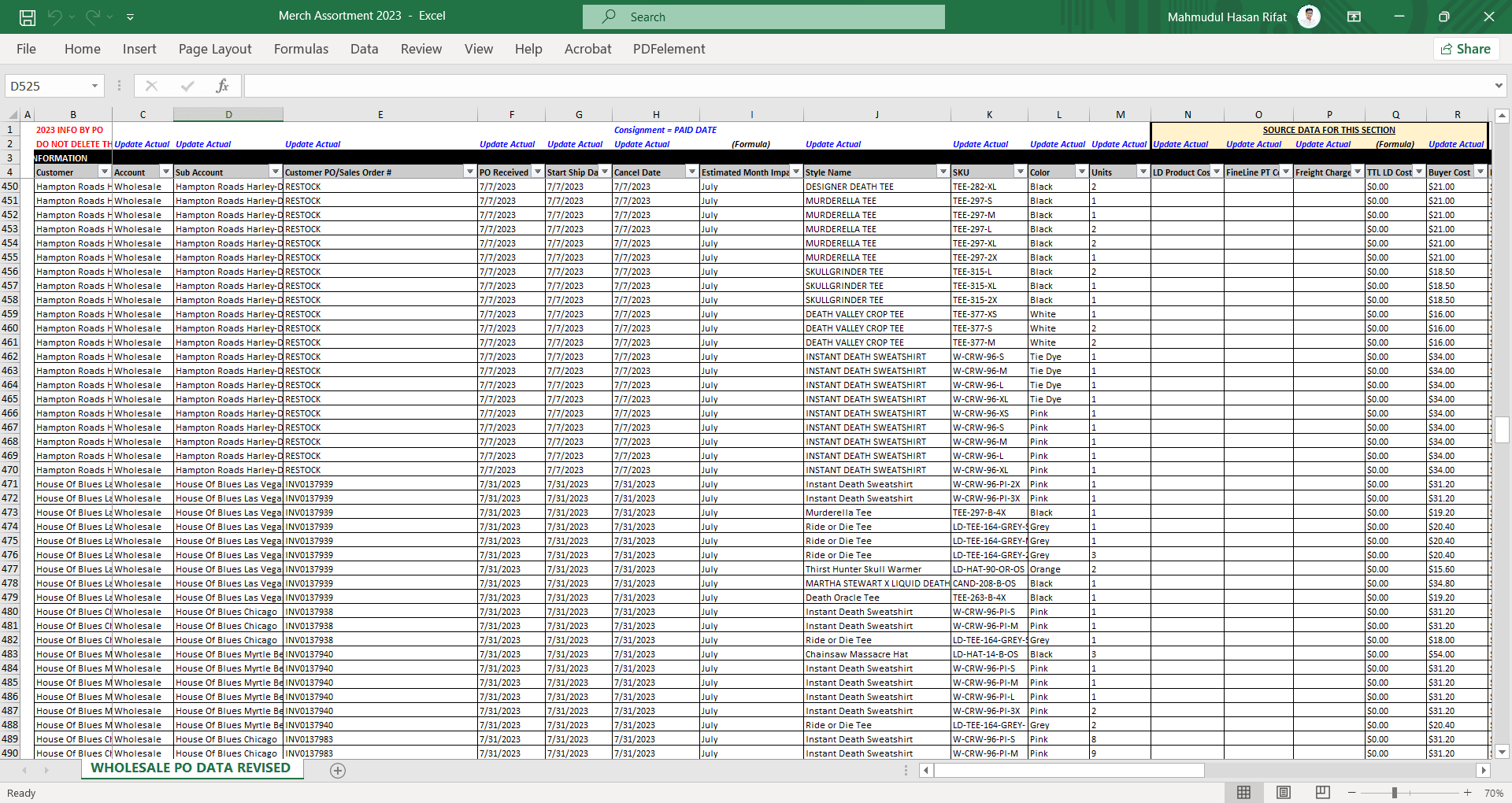Select column D header
Viewport: 1512px width, 803px height.
(x=228, y=115)
